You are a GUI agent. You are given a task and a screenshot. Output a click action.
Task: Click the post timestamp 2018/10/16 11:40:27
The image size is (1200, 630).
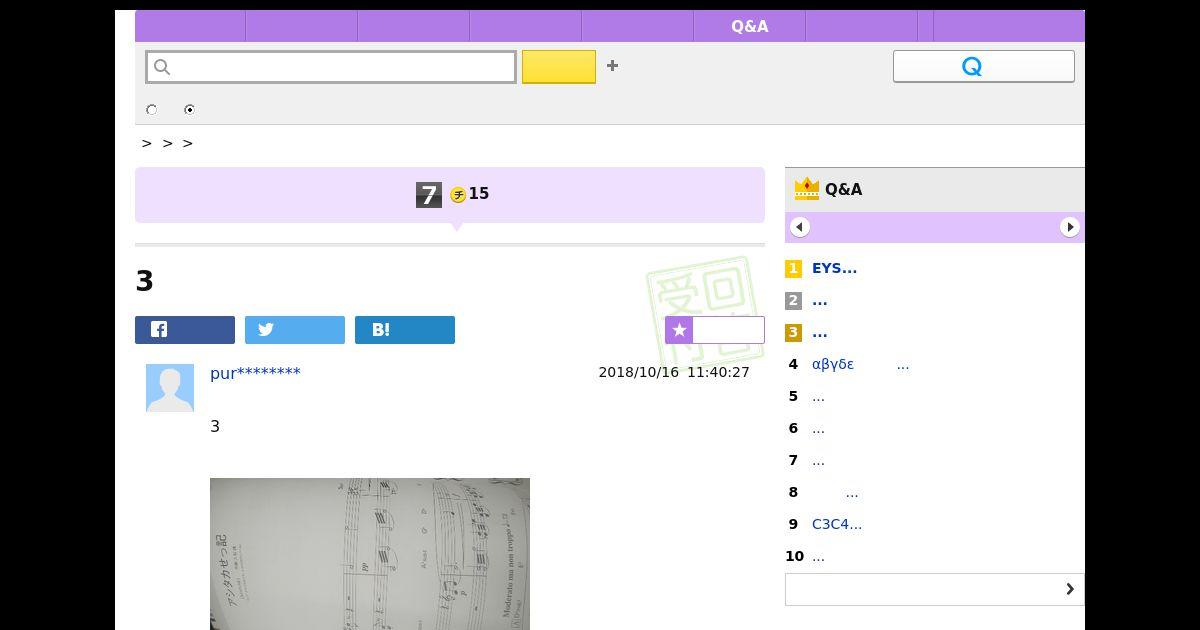674,372
